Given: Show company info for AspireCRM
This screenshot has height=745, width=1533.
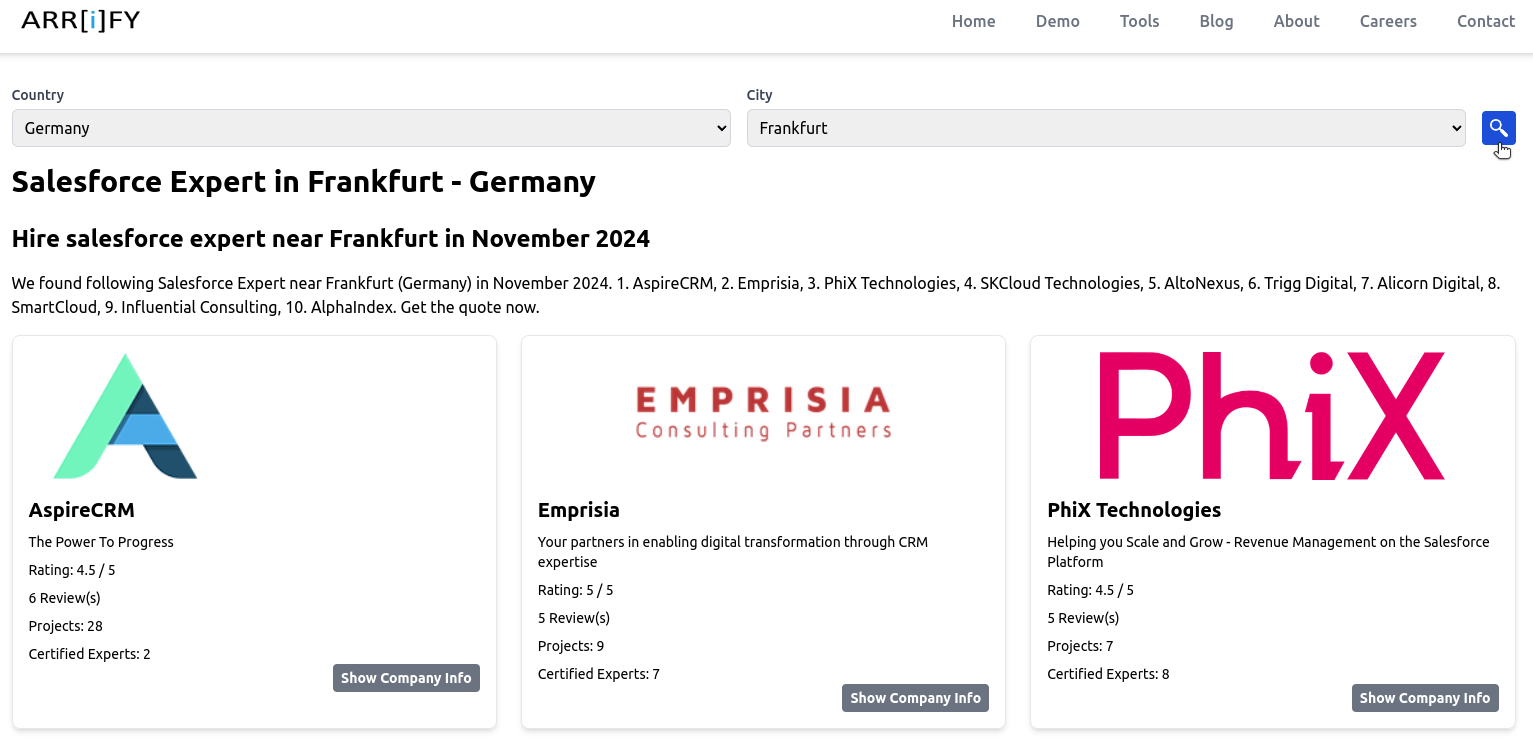Looking at the screenshot, I should [x=406, y=677].
